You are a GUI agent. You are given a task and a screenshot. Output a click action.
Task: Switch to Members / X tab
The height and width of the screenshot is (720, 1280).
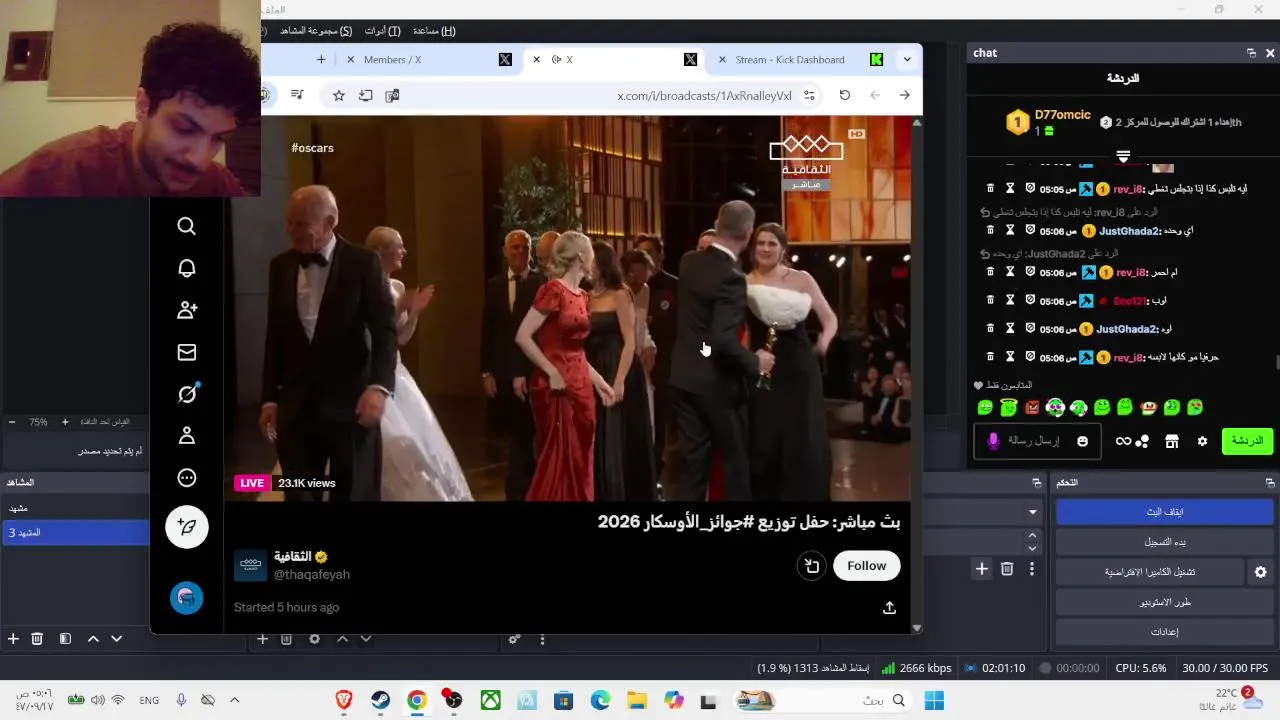(x=392, y=60)
